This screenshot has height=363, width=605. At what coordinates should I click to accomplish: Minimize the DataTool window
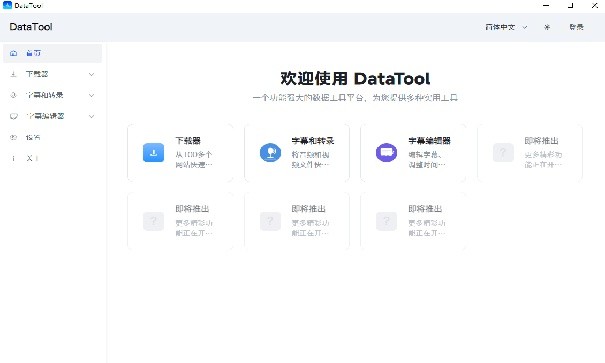coord(546,5)
